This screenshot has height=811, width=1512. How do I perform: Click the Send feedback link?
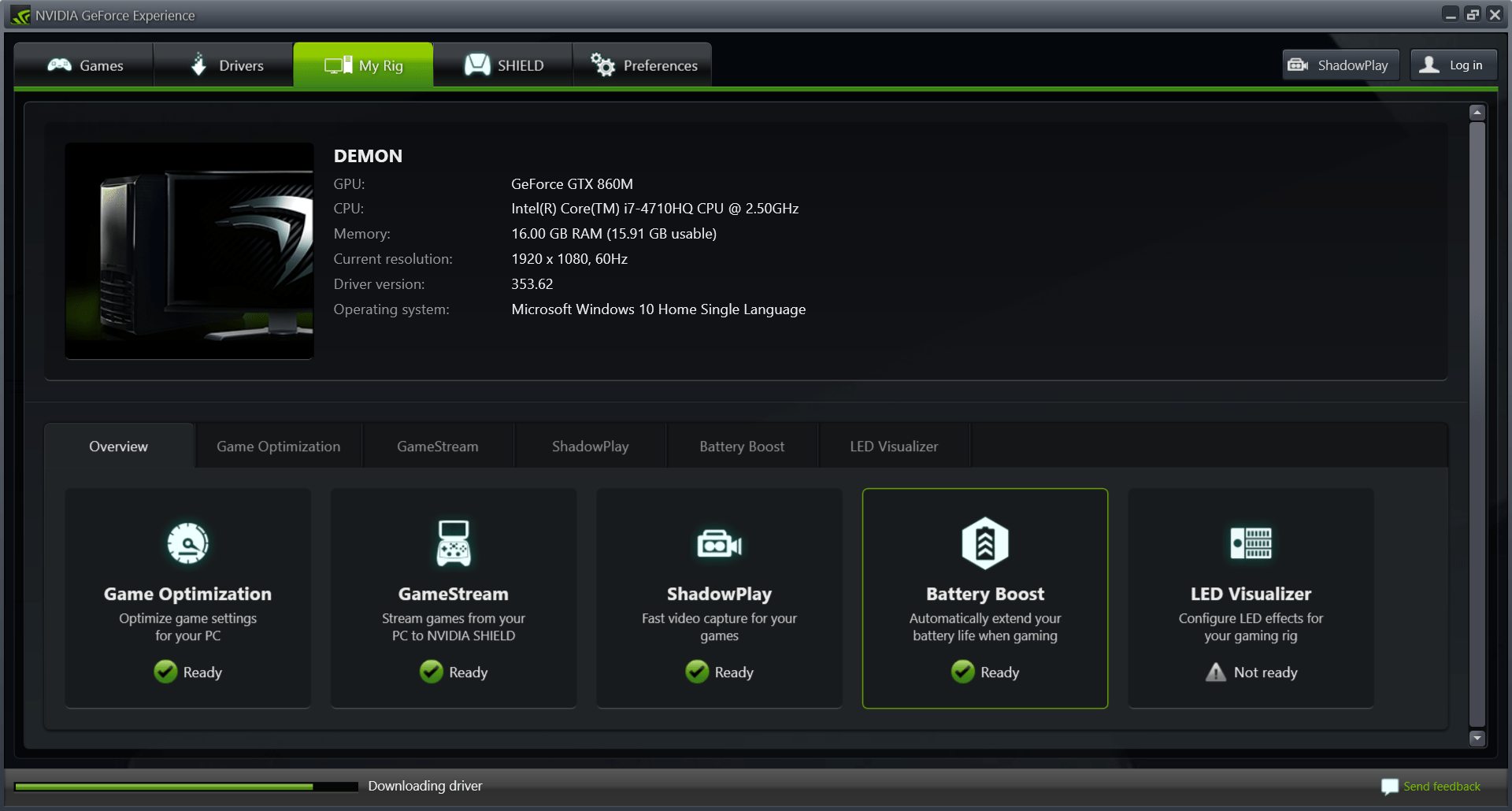1442,787
